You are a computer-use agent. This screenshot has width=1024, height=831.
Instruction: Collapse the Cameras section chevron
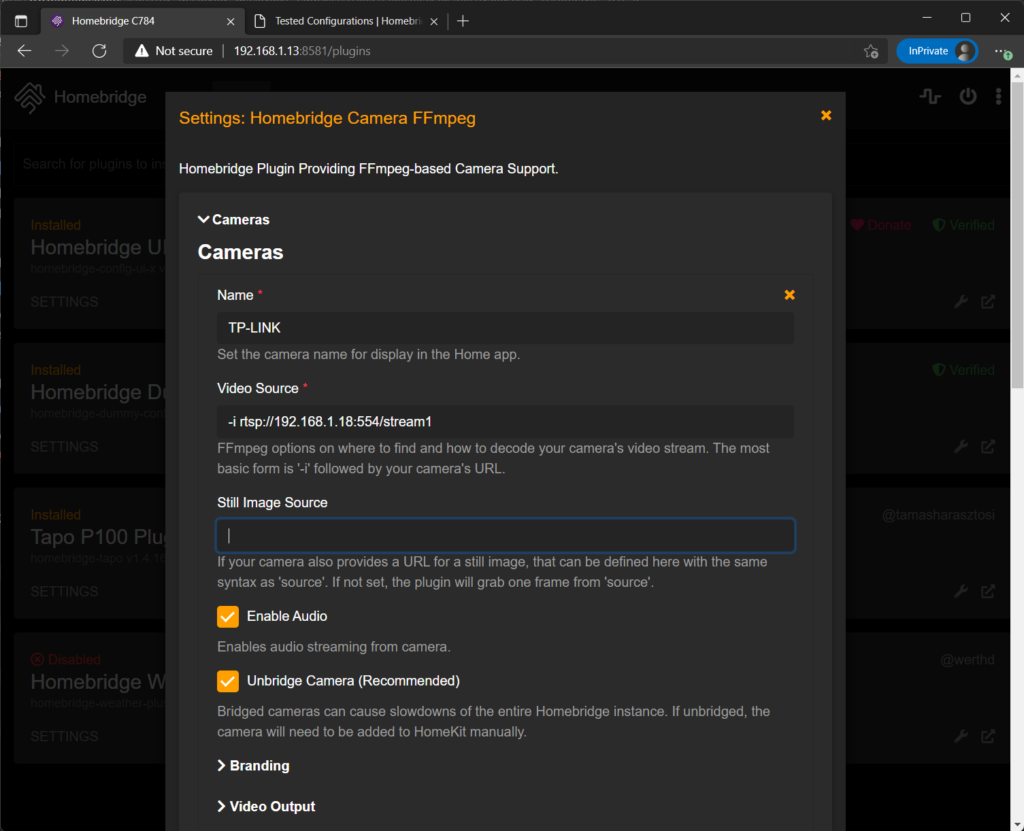tap(204, 220)
